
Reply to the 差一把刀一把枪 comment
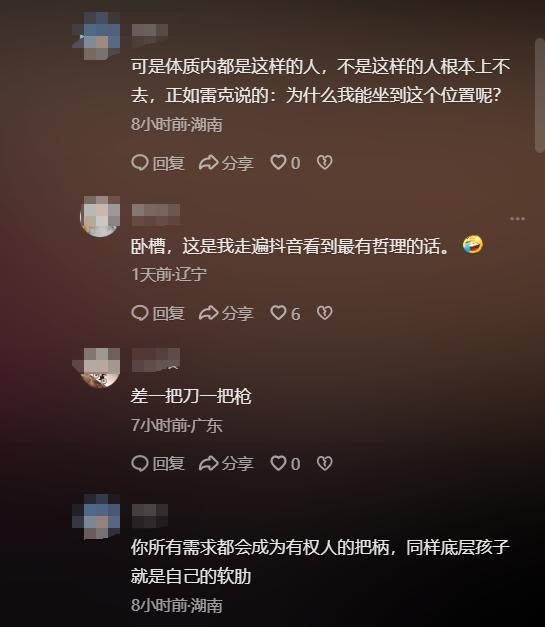click(x=158, y=463)
